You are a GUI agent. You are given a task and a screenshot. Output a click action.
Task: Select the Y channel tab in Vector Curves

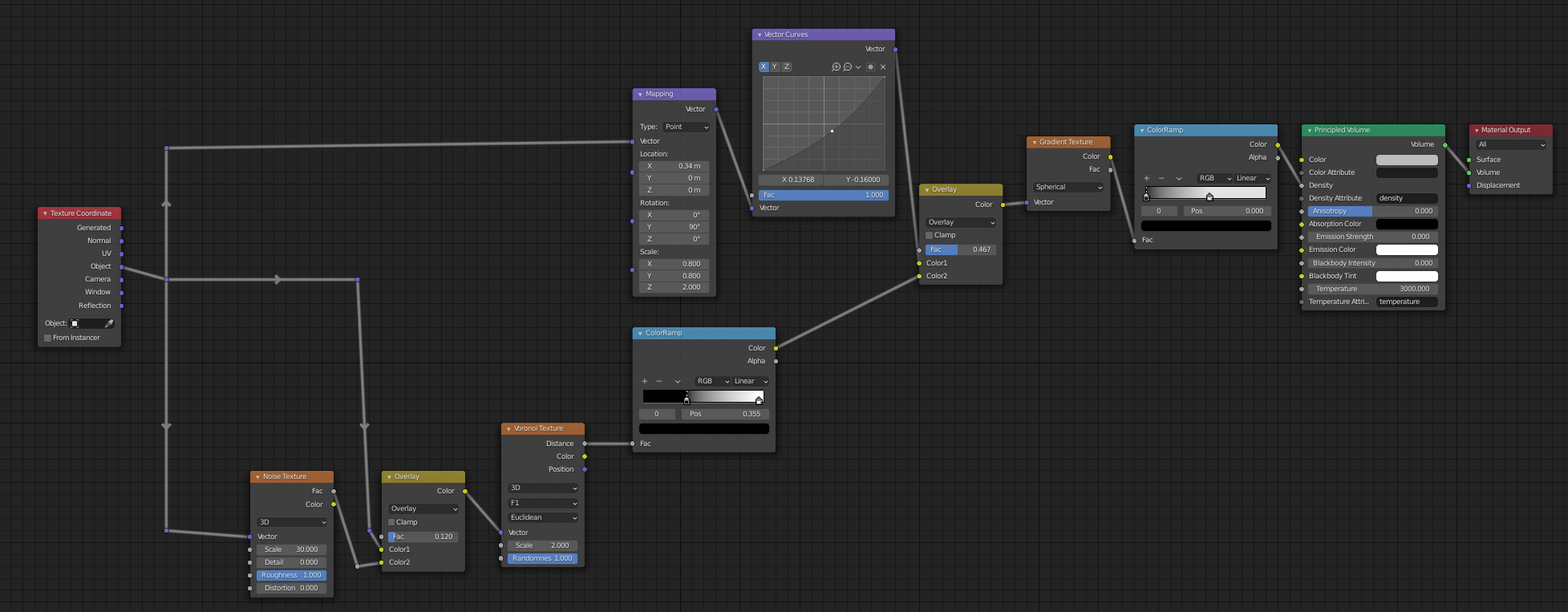click(775, 67)
